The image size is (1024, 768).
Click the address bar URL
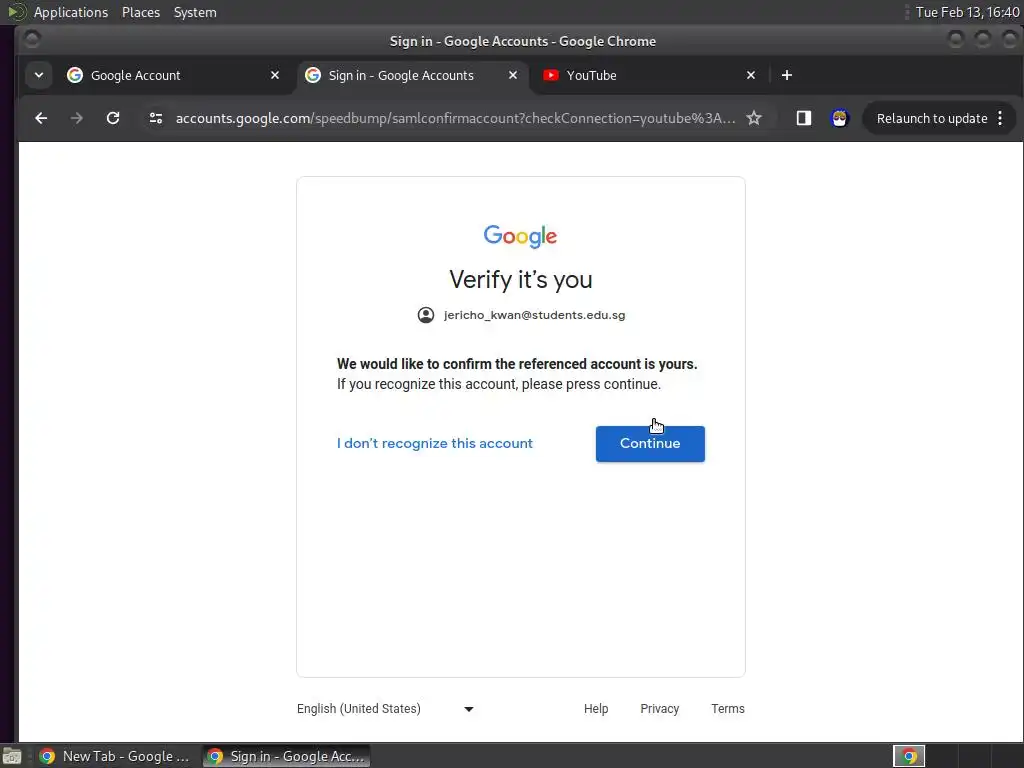(x=455, y=118)
